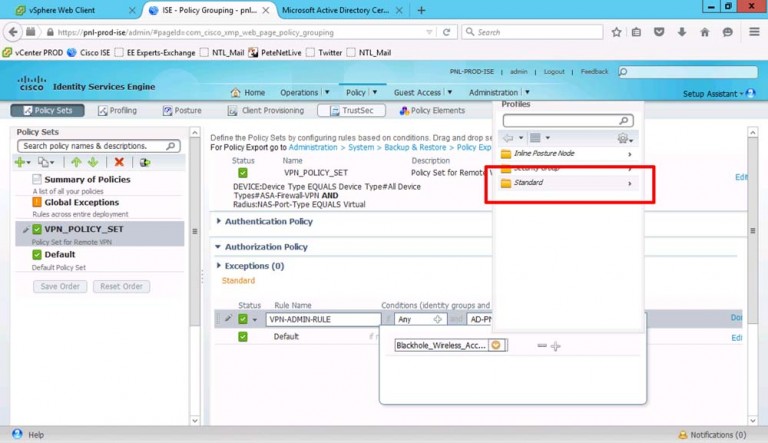Click the Save Order button

pyautogui.click(x=60, y=286)
